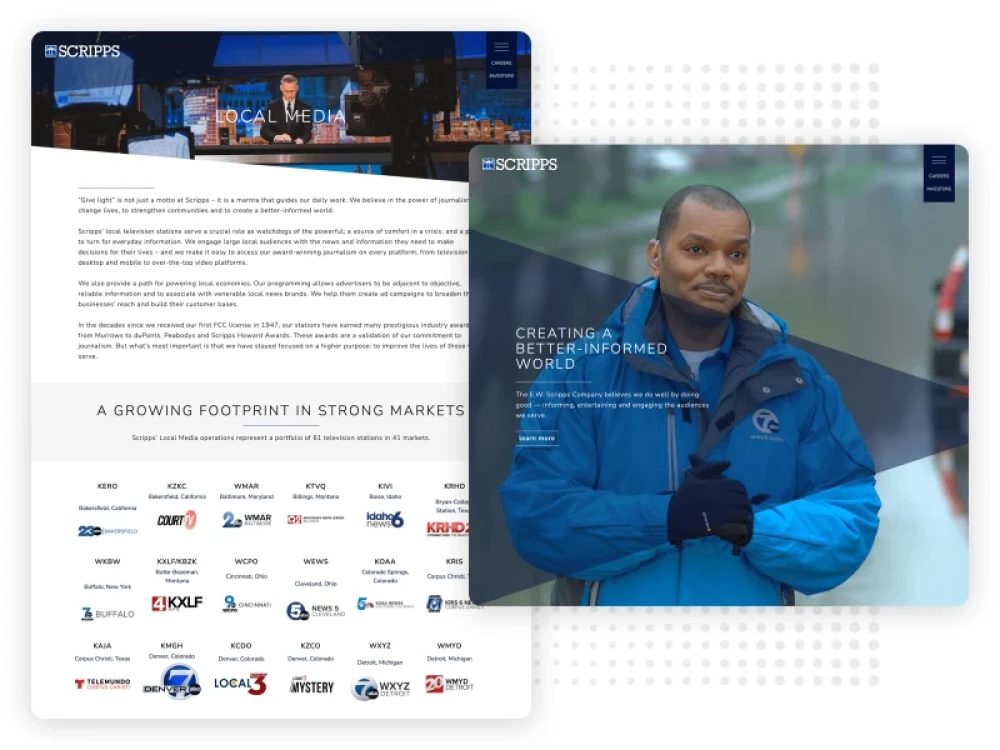Click Scripps logo on the Local Media page
1000x750 pixels.
click(x=82, y=51)
